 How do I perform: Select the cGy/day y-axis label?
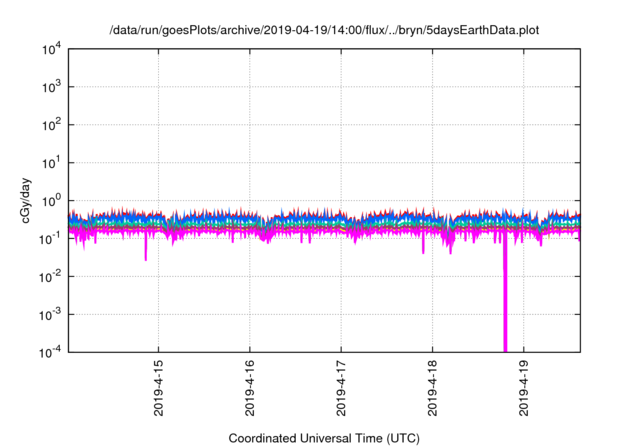click(x=25, y=201)
